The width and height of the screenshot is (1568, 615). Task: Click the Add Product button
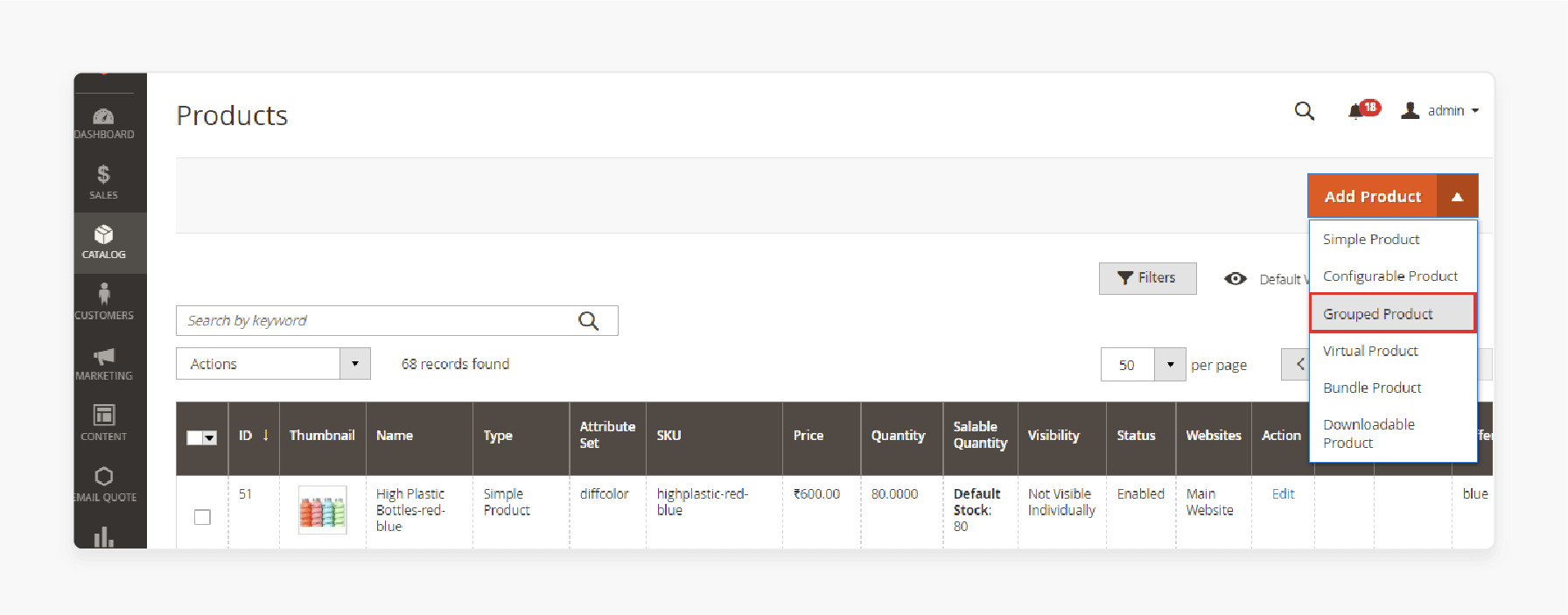(x=1372, y=197)
